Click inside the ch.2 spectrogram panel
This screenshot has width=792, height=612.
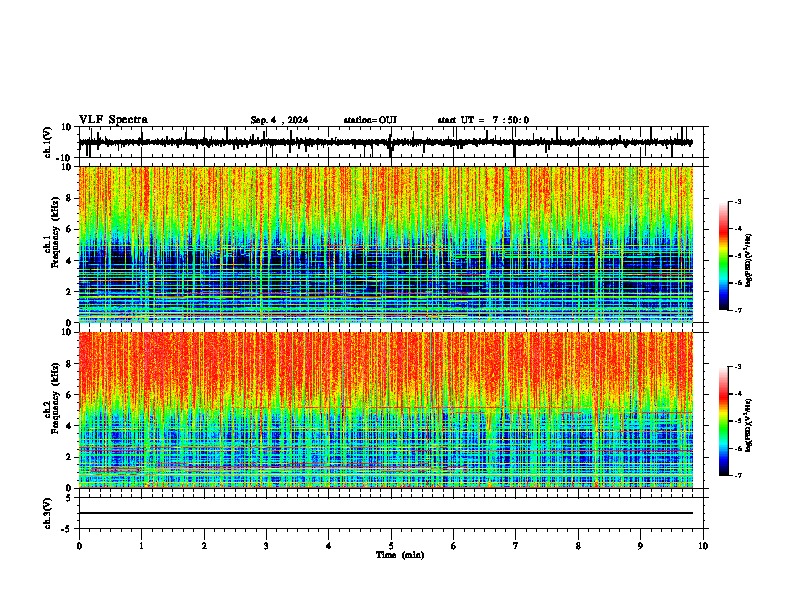(385, 410)
